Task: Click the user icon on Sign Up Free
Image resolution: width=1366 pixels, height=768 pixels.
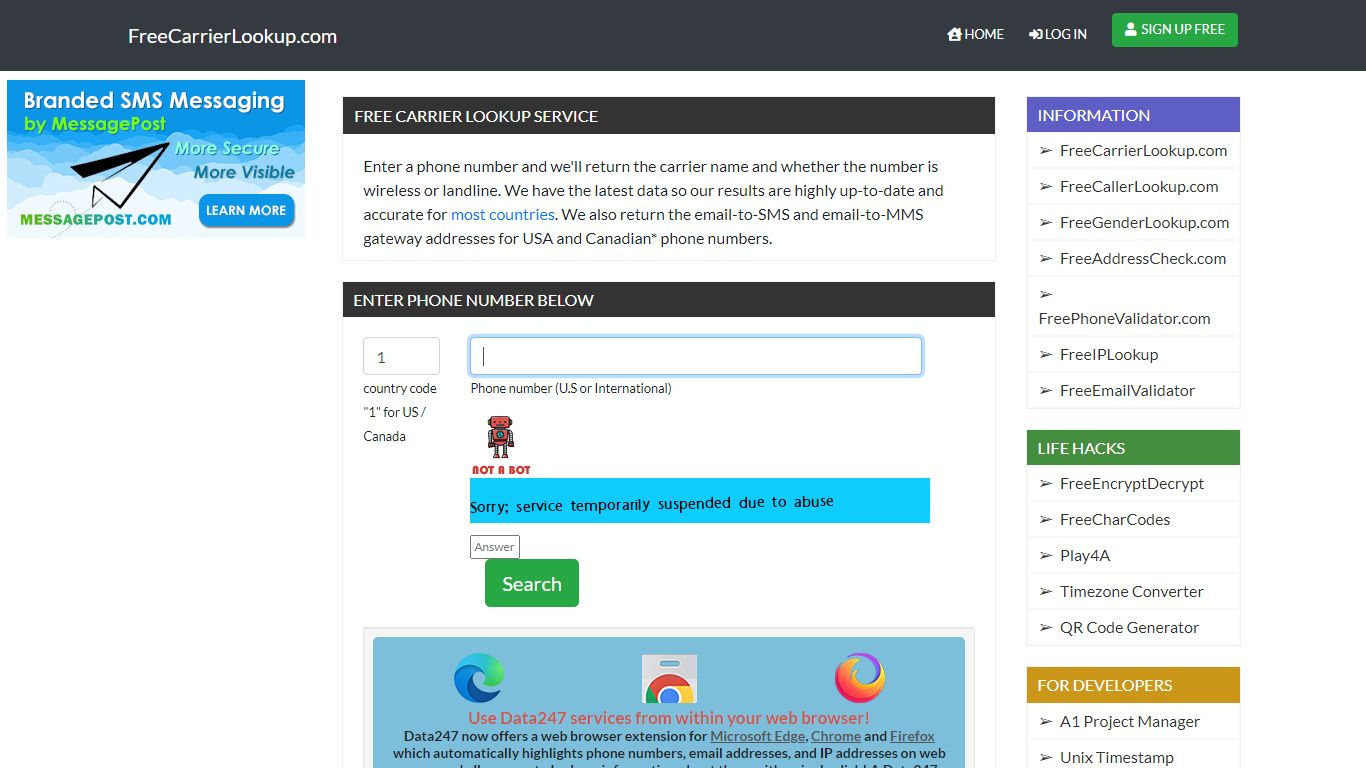Action: click(x=1131, y=30)
